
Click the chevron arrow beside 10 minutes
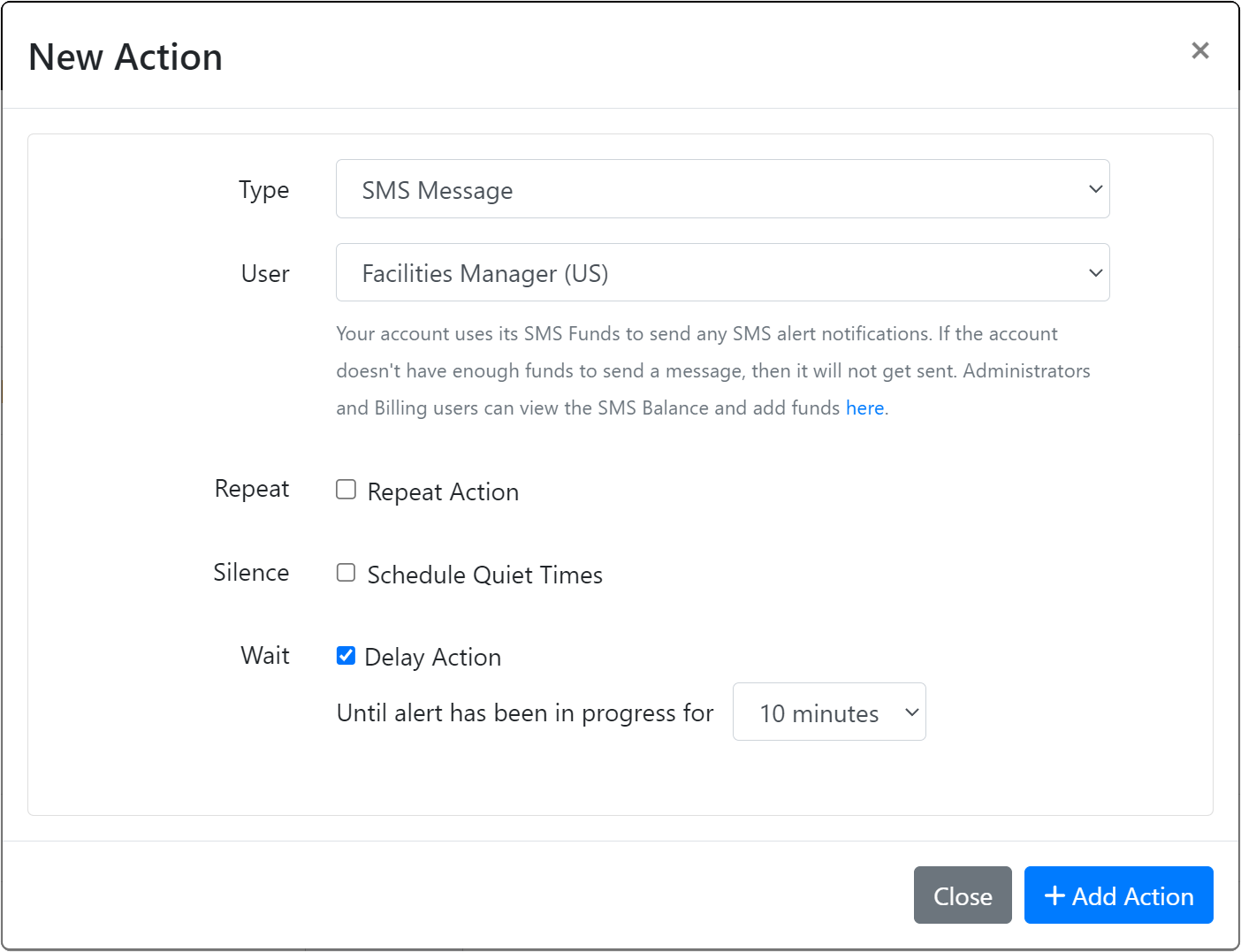pyautogui.click(x=911, y=712)
